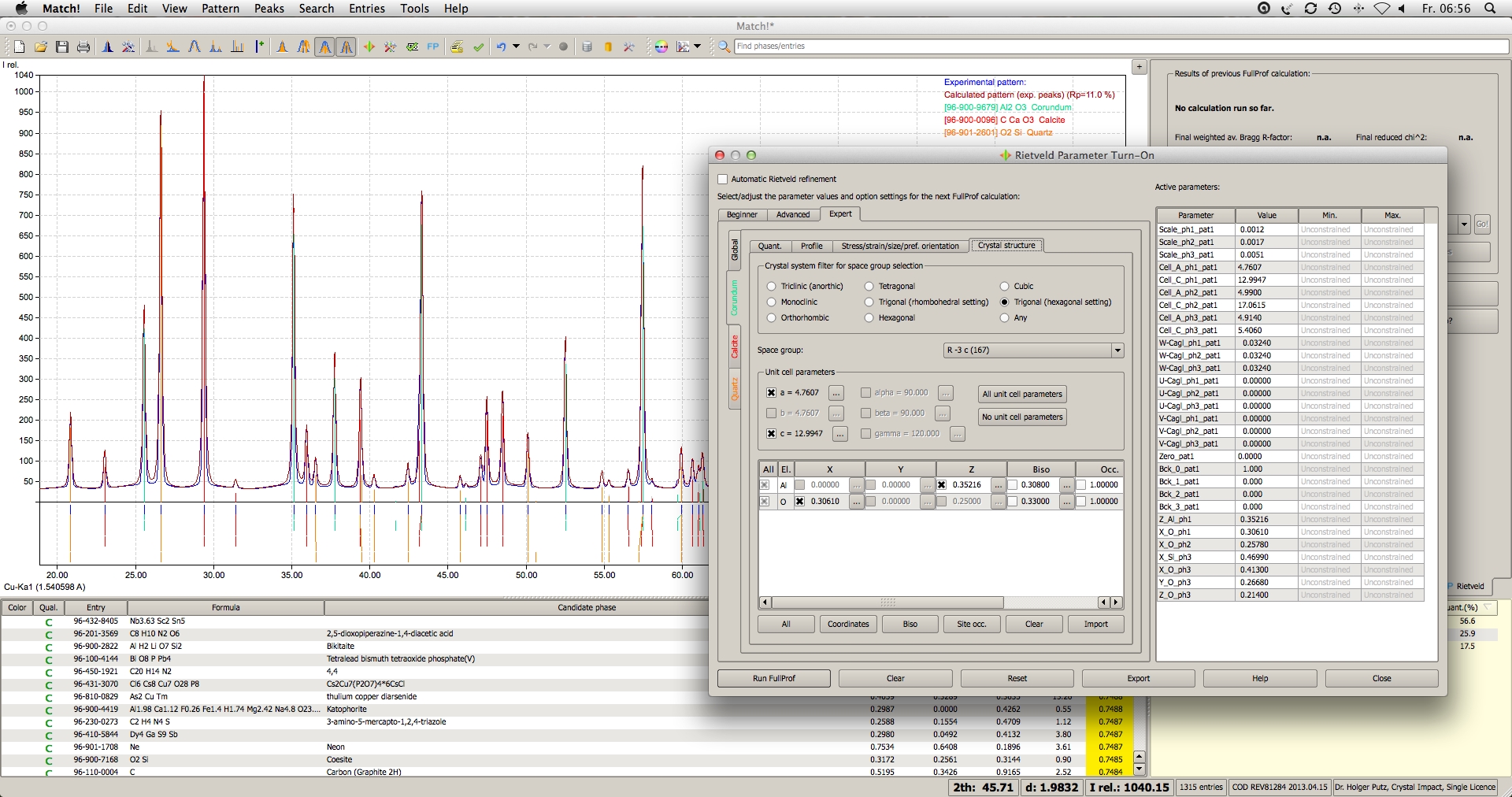Expand the undo history dropdown arrow

tap(517, 46)
